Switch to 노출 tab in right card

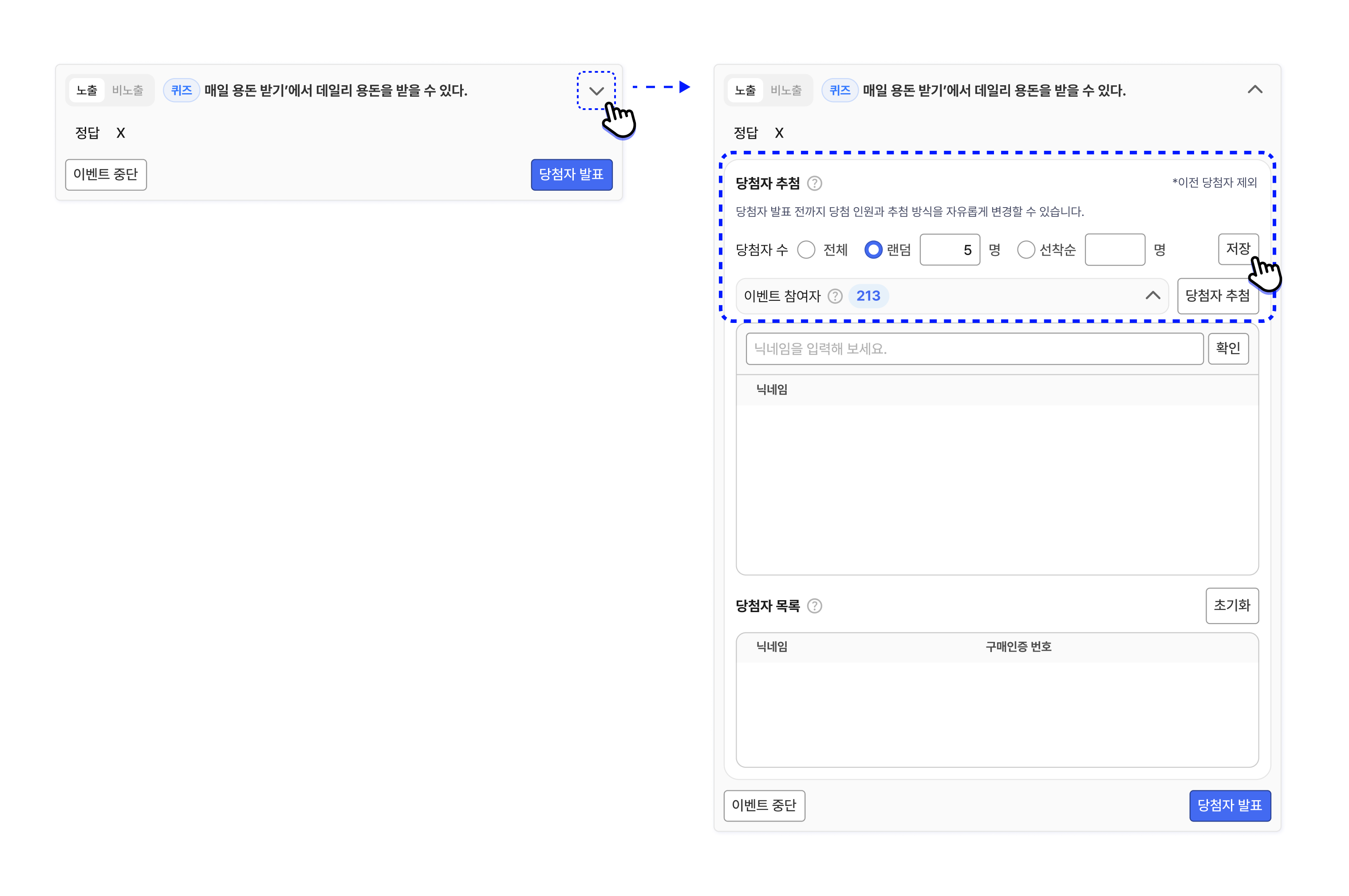pyautogui.click(x=745, y=90)
